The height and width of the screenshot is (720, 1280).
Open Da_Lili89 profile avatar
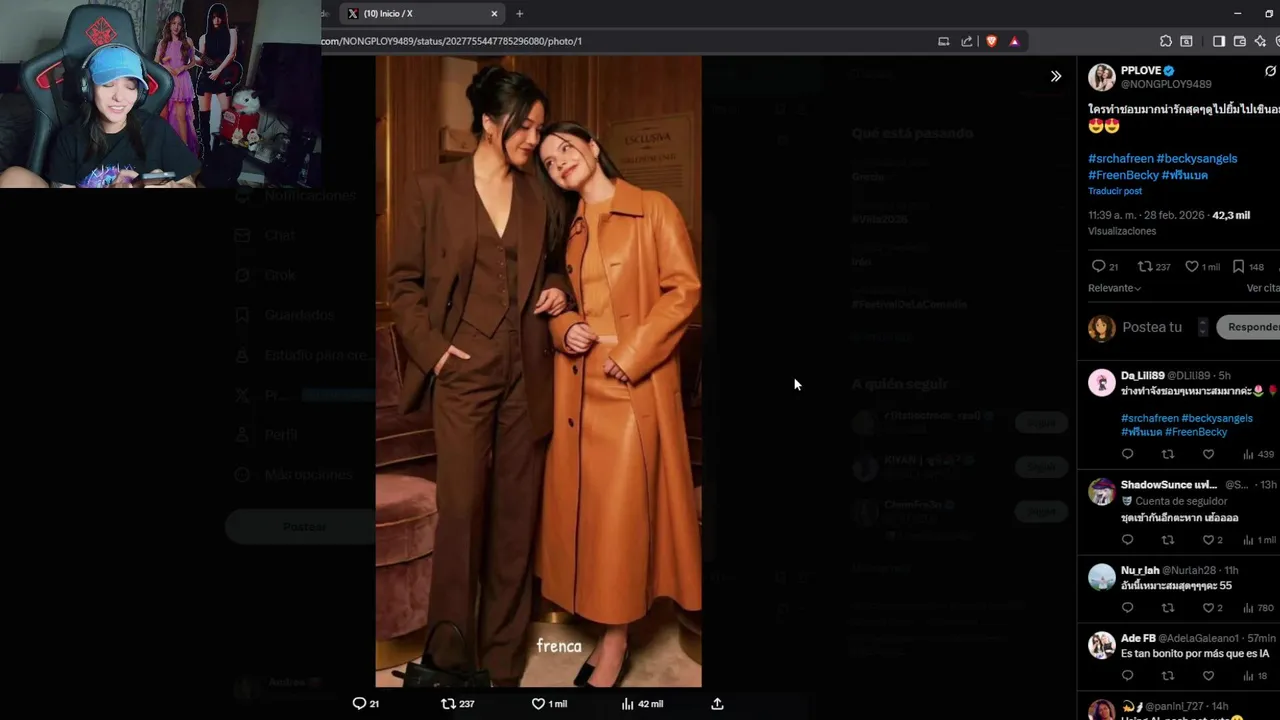point(1101,382)
